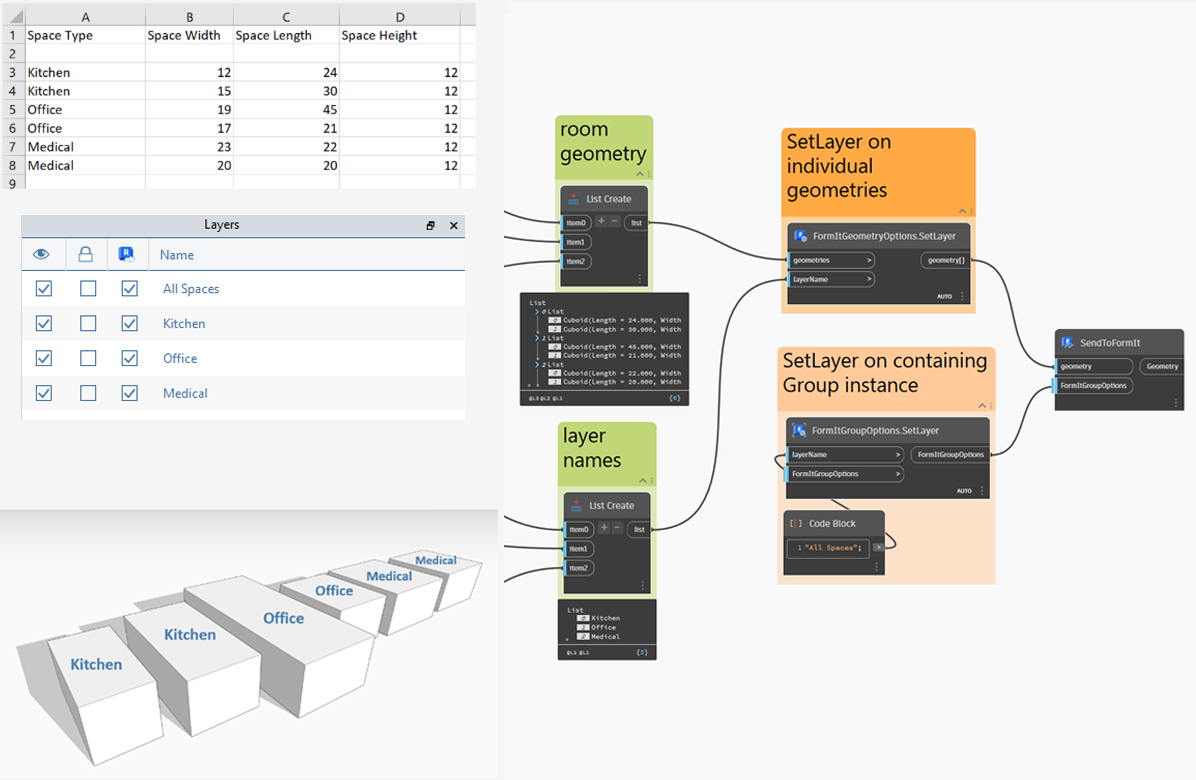Click the FormItGeometryOptions.SetLayer node icon
Image resolution: width=1196 pixels, height=780 pixels.
click(800, 236)
